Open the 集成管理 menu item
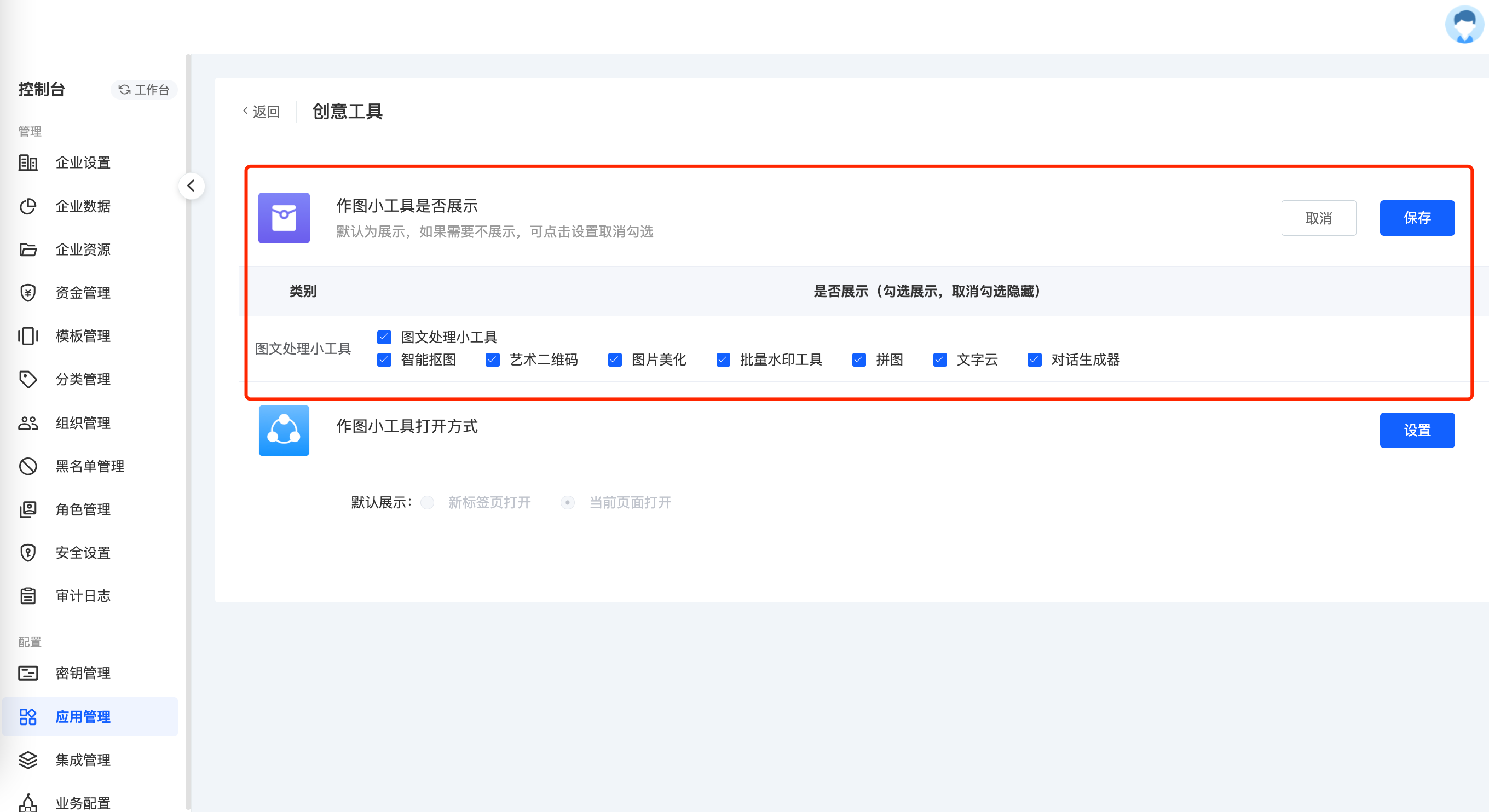1489x812 pixels. click(83, 760)
